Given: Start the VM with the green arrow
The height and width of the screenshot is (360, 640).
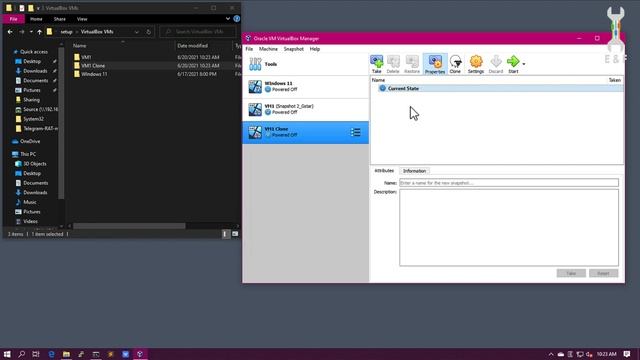Looking at the screenshot, I should coord(513,64).
